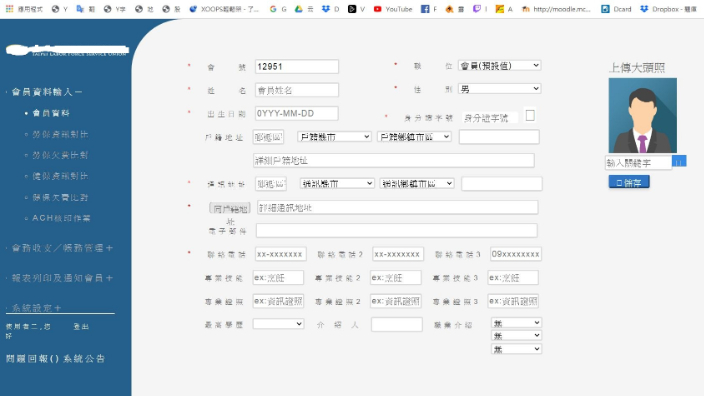Open the 最高學歷 education dropdown
Image resolution: width=704 pixels, height=396 pixels.
pyautogui.click(x=278, y=324)
